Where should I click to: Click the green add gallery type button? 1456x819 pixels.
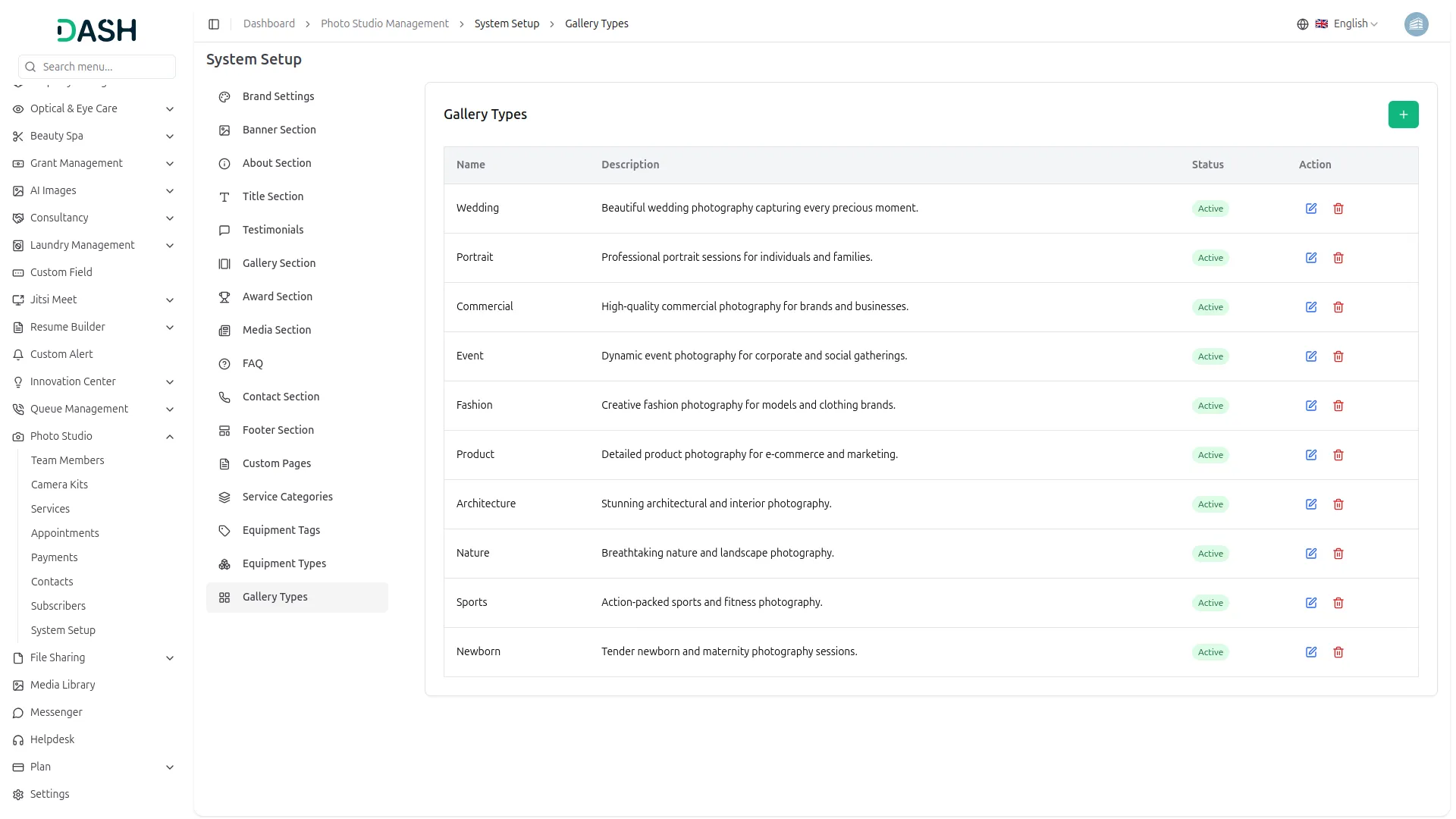1403,115
